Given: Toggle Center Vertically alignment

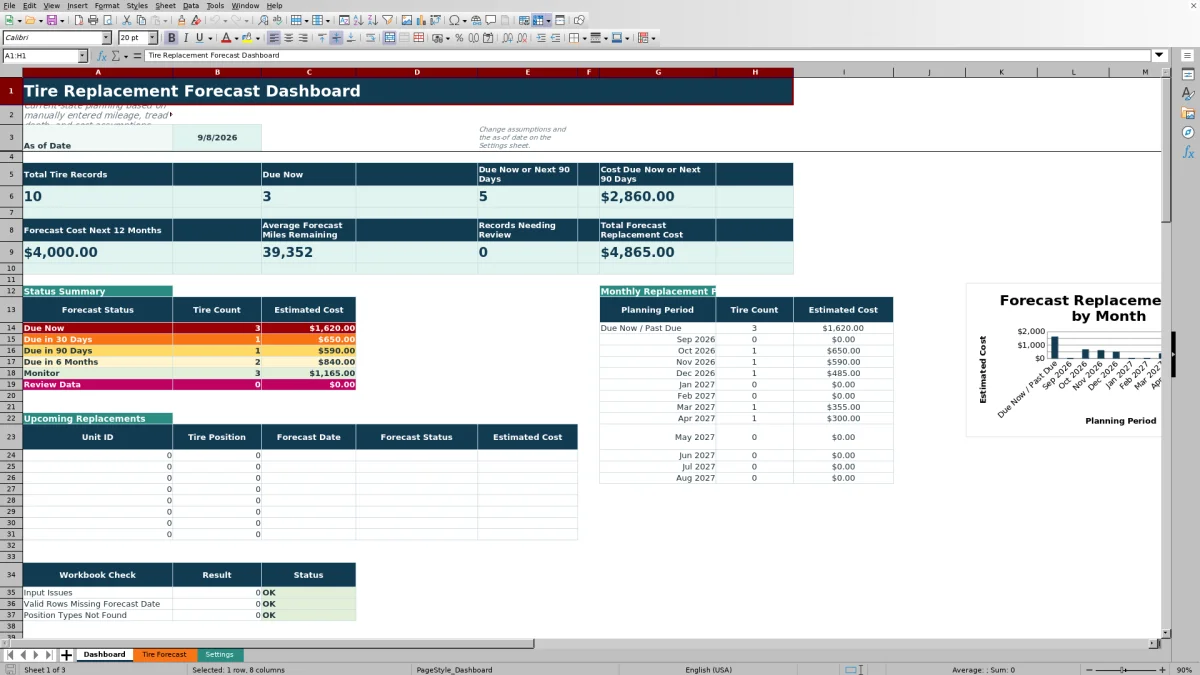Looking at the screenshot, I should pos(336,38).
